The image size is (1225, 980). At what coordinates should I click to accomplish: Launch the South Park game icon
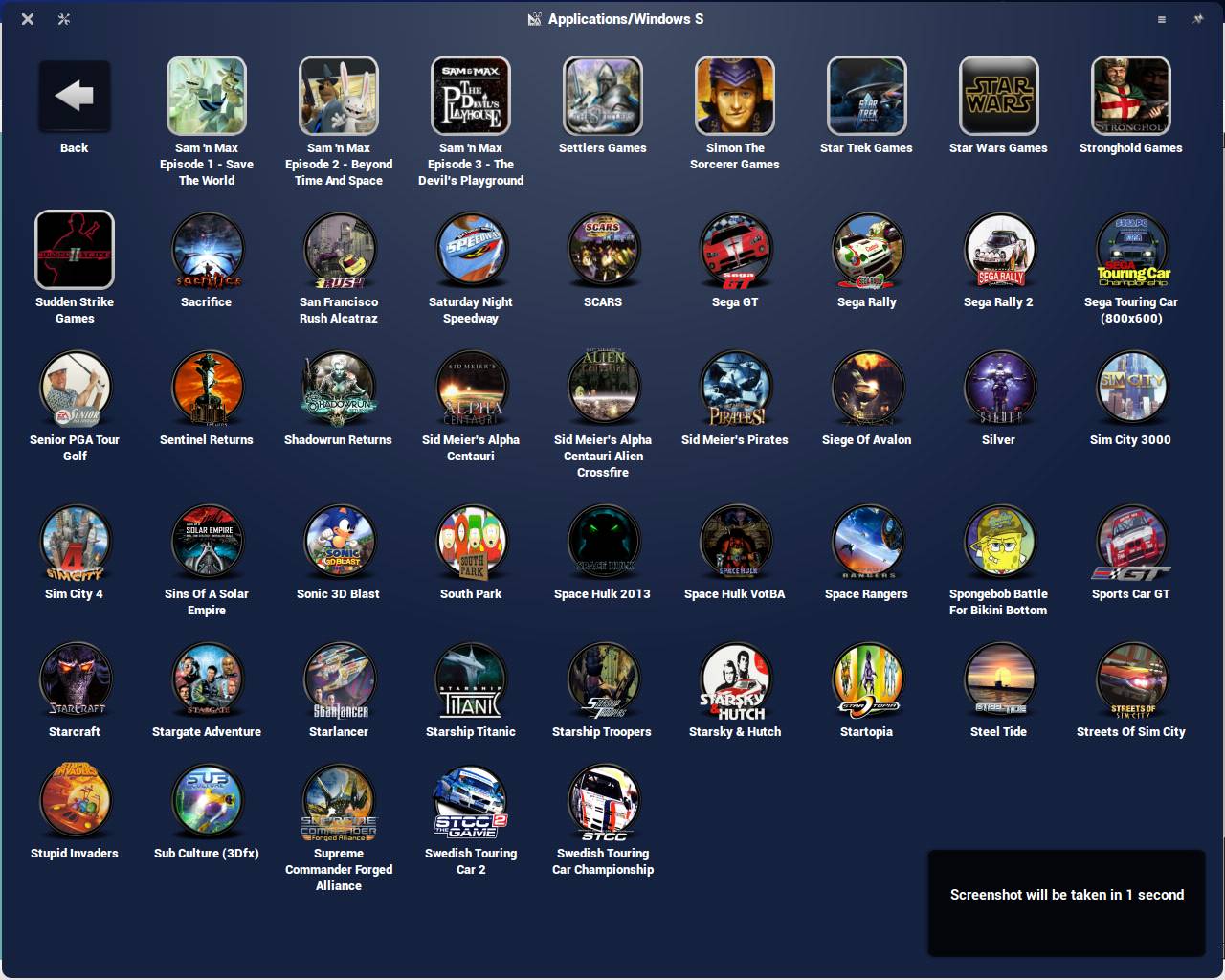(471, 542)
